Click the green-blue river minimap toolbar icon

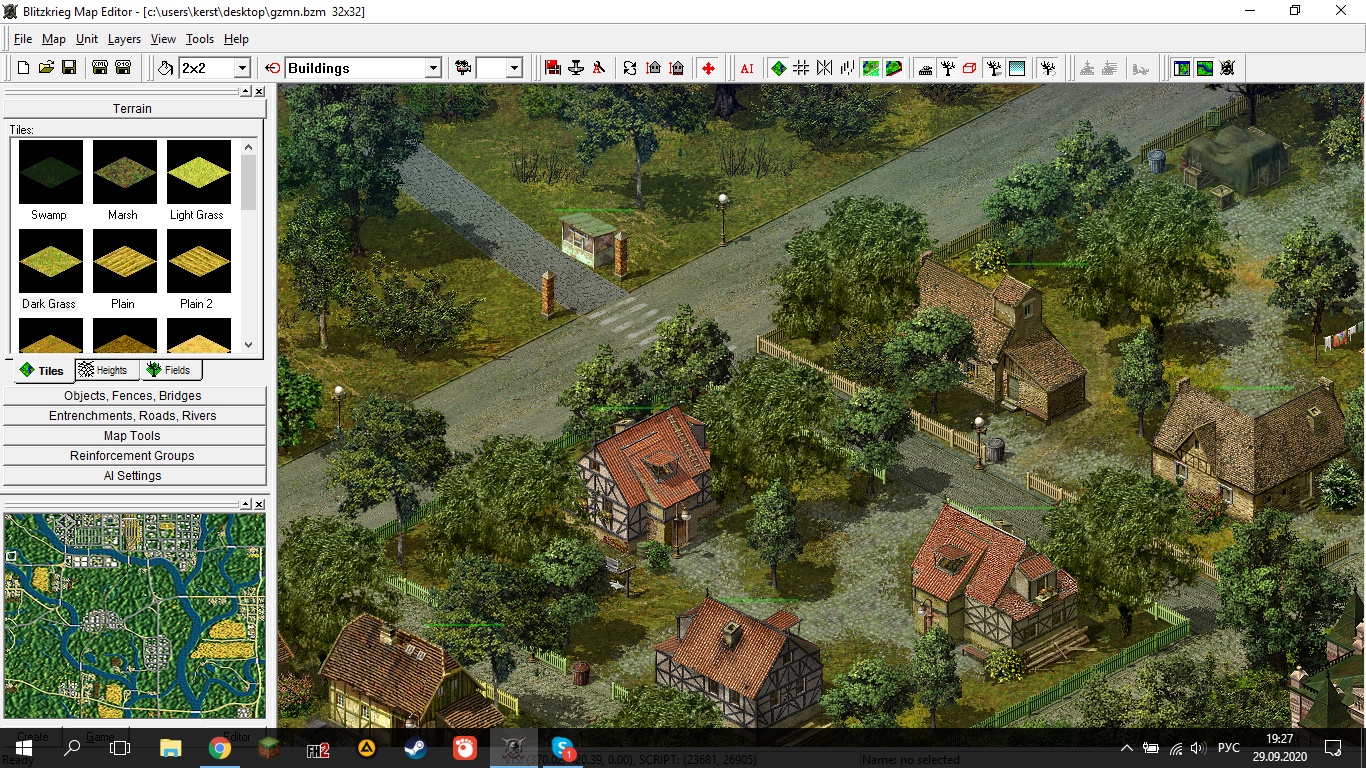pyautogui.click(x=1205, y=68)
